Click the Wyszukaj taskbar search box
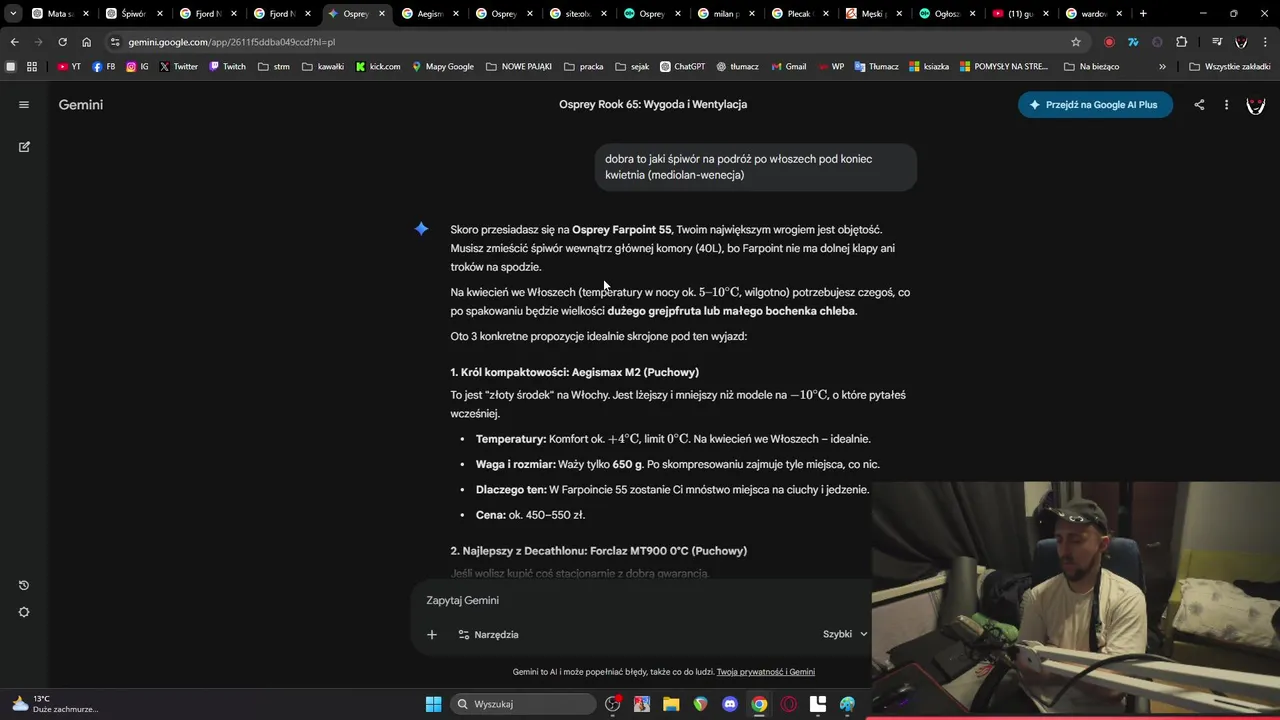 tap(525, 704)
